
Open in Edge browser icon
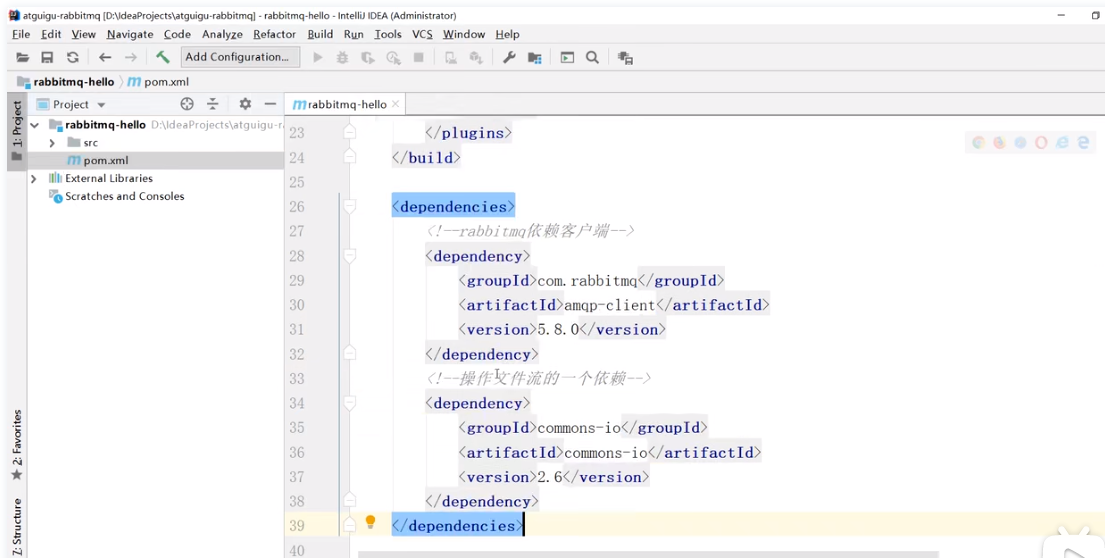coord(1083,142)
